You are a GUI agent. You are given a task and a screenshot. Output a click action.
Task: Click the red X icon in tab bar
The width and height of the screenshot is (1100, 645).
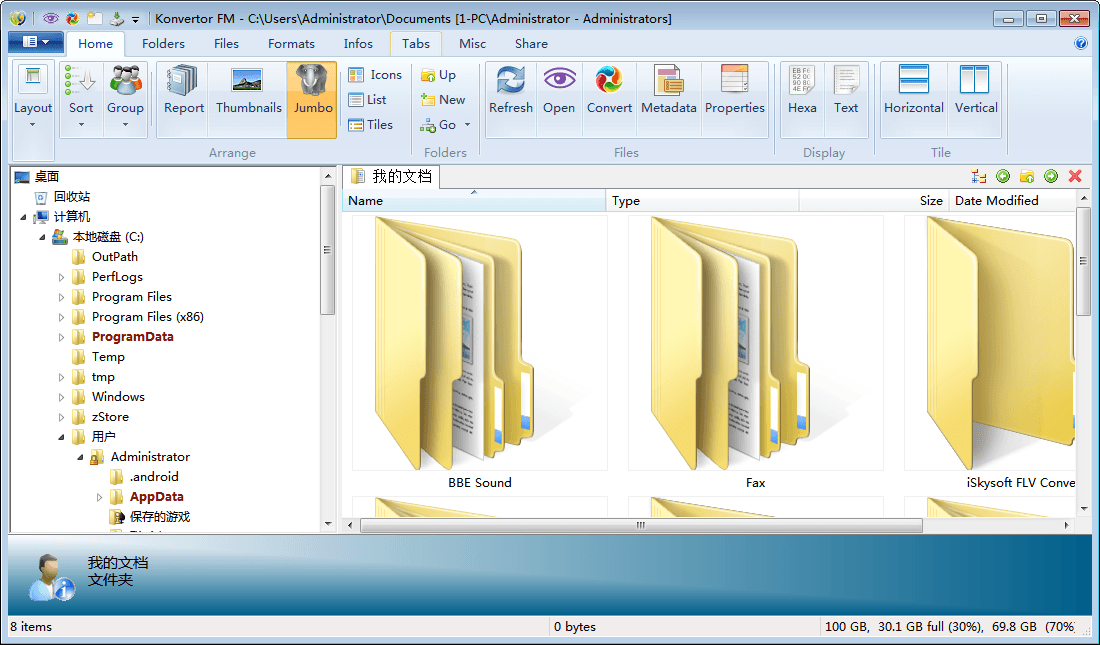(x=1075, y=176)
